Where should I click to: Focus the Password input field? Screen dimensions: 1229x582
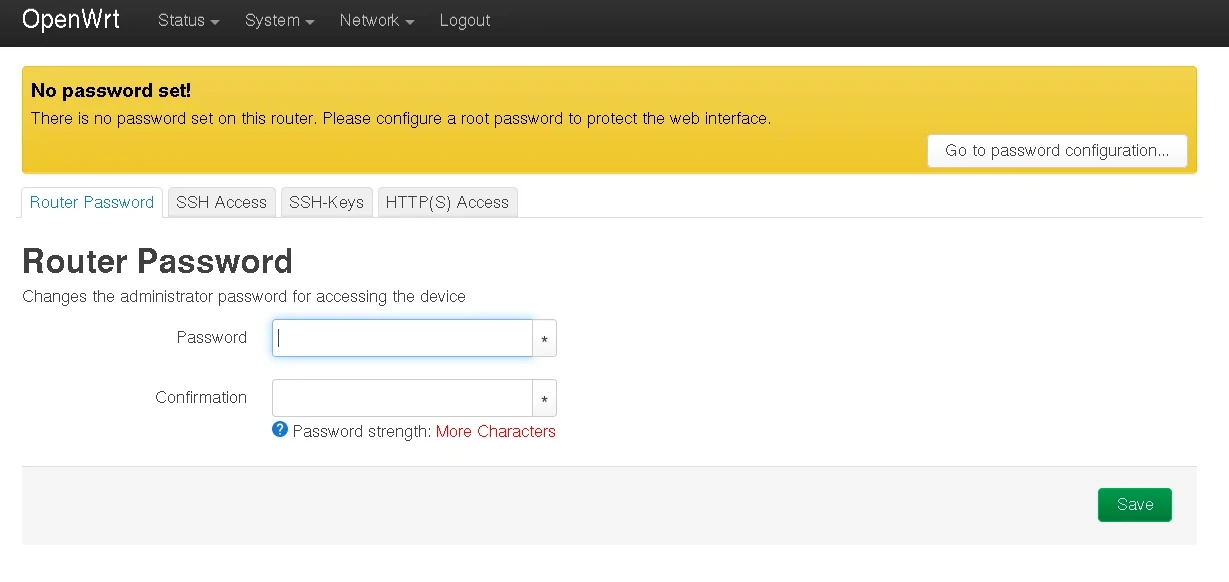(x=402, y=338)
